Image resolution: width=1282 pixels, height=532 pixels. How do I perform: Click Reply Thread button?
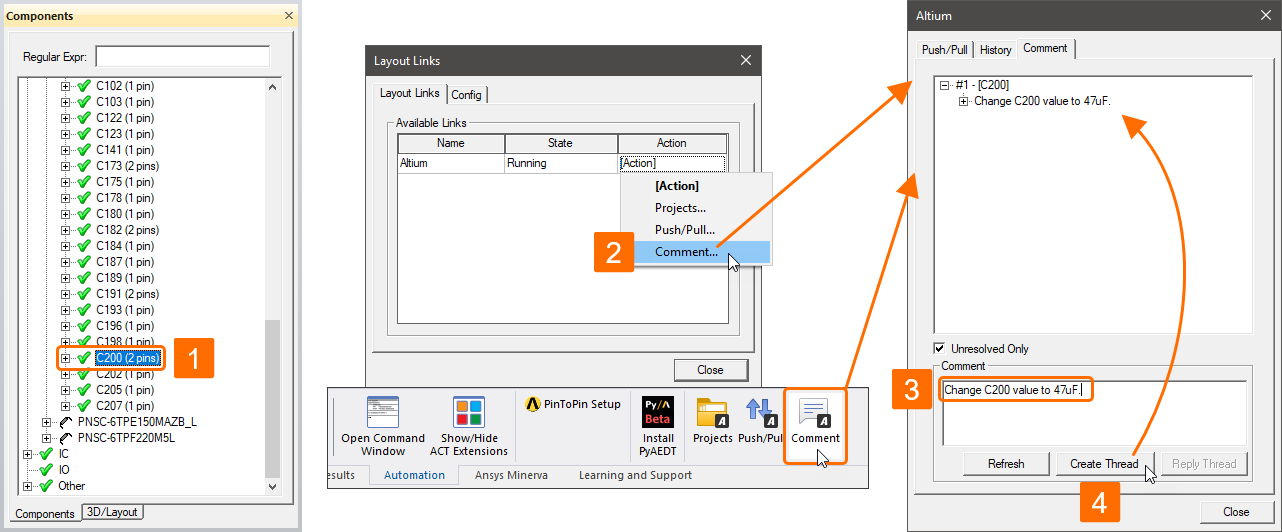(1204, 464)
